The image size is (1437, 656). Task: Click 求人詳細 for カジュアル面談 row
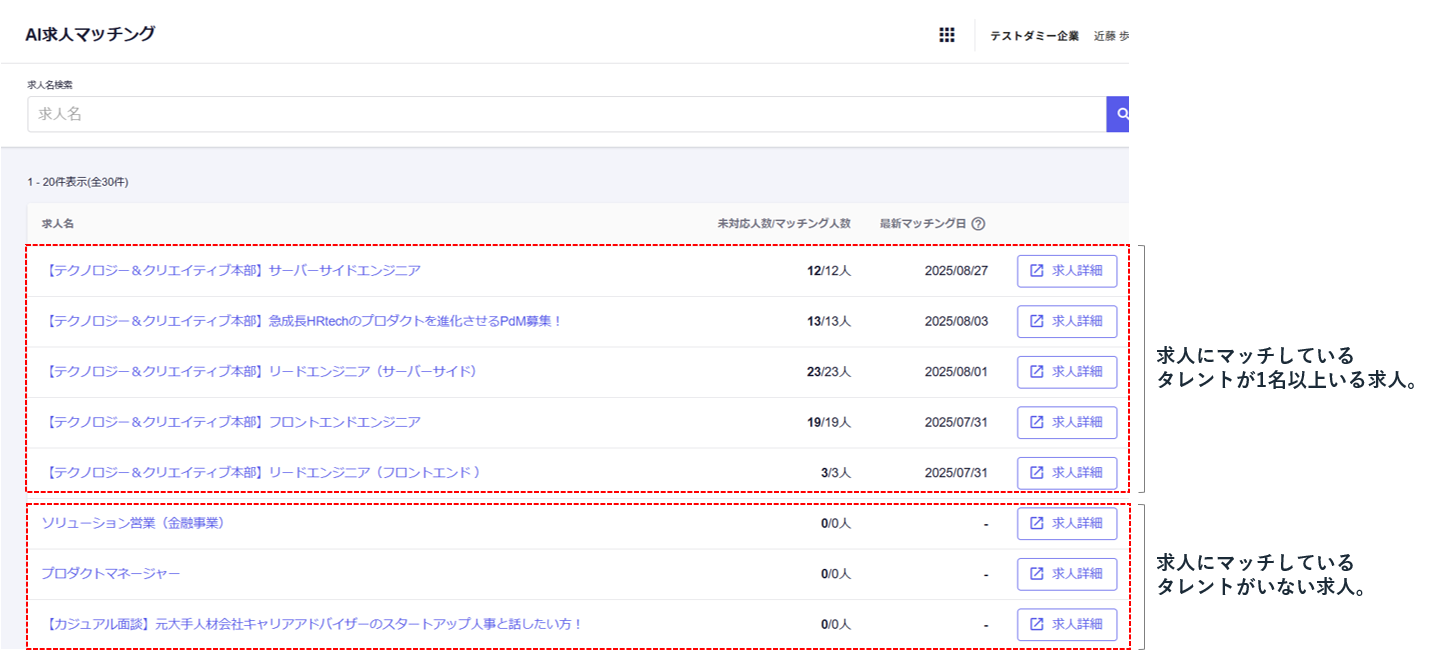1066,624
